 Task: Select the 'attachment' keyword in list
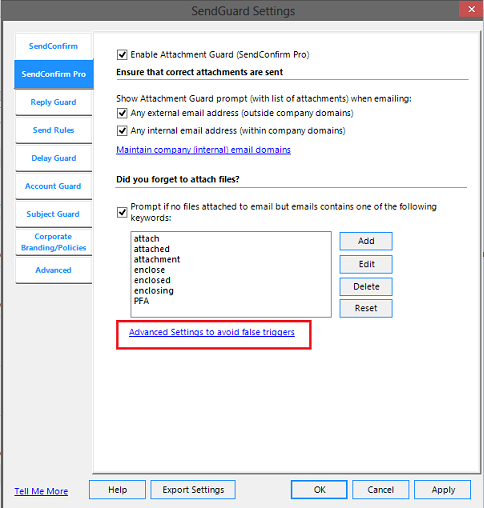coord(157,259)
